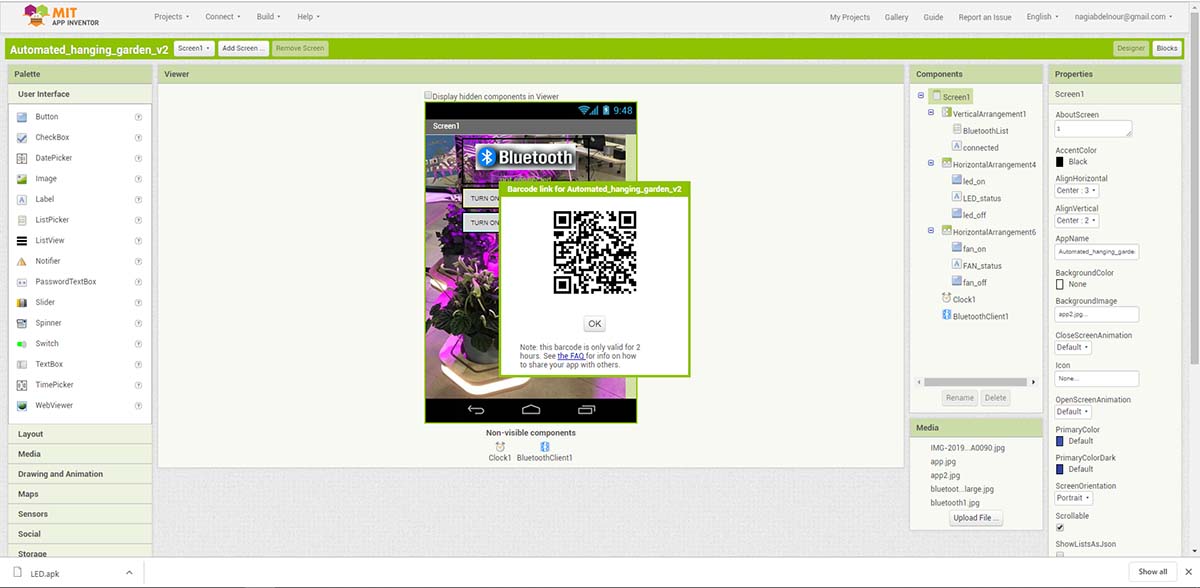This screenshot has height=588, width=1200.
Task: Select the Slider palette icon
Action: [x=23, y=302]
